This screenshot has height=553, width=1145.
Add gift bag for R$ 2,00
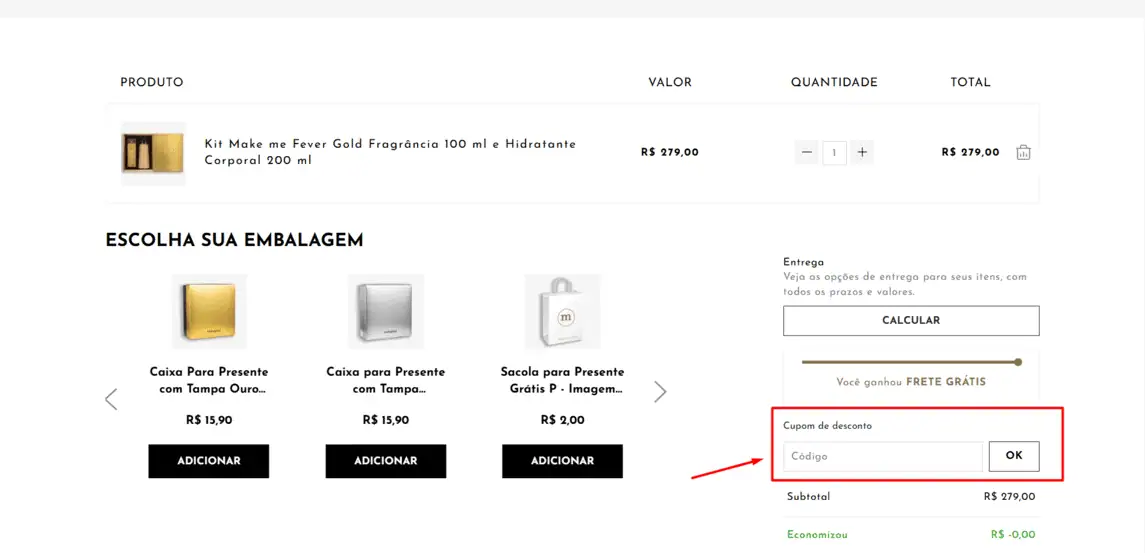pyautogui.click(x=562, y=461)
